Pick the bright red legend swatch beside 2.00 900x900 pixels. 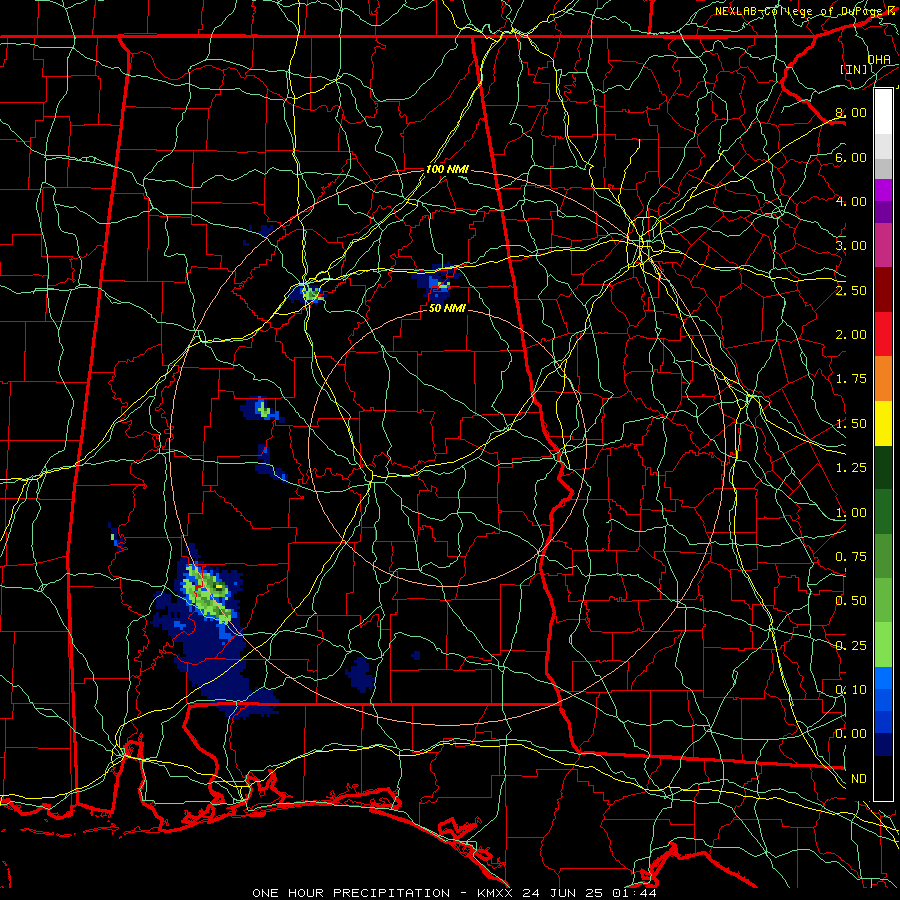883,334
